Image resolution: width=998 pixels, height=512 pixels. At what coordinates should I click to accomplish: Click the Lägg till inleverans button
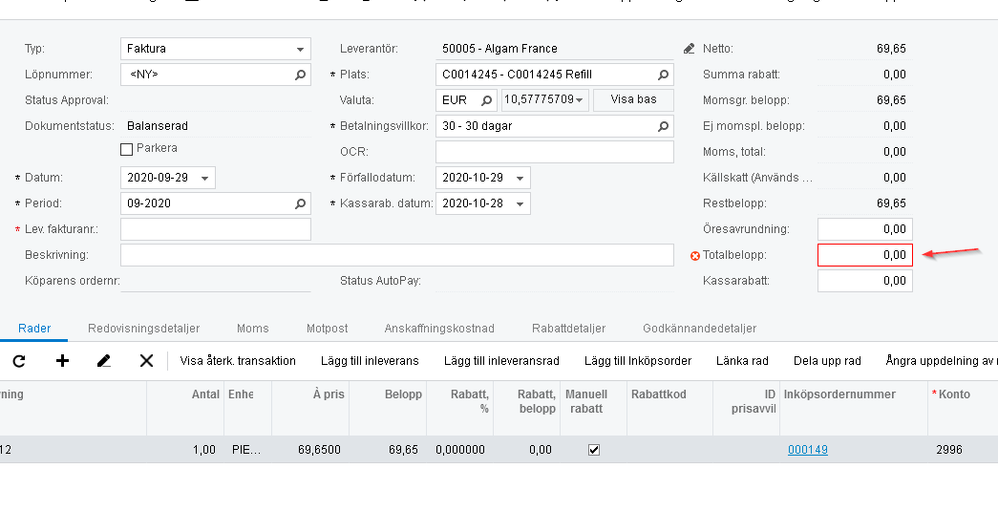[x=369, y=360]
